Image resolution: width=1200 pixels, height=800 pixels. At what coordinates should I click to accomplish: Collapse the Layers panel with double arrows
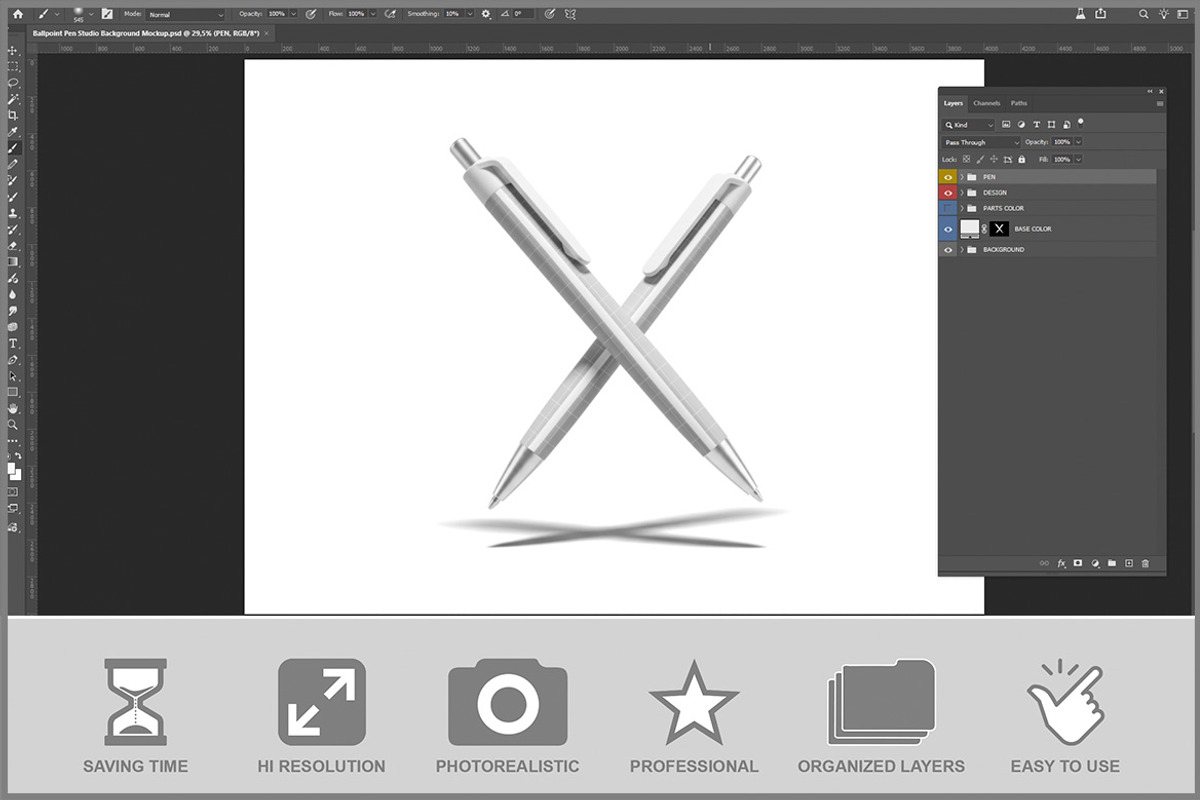click(1150, 91)
